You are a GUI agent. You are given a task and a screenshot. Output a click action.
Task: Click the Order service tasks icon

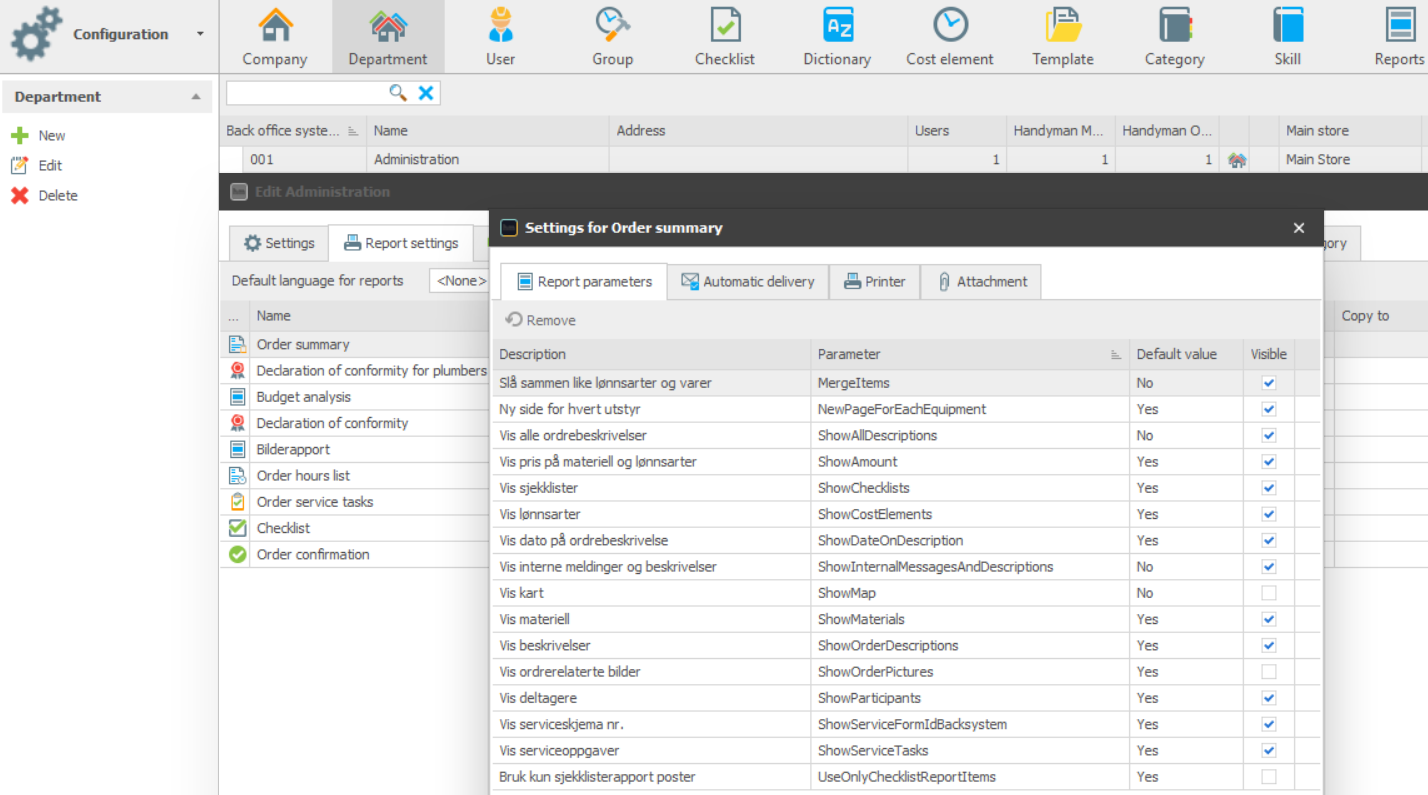coord(237,502)
